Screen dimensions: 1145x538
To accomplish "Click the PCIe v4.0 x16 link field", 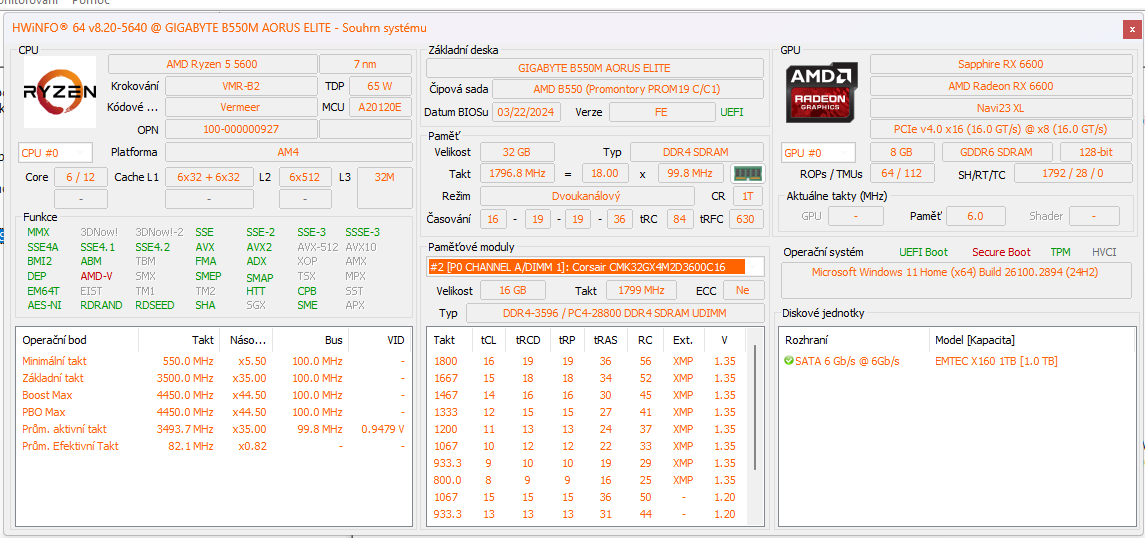I will click(1000, 129).
